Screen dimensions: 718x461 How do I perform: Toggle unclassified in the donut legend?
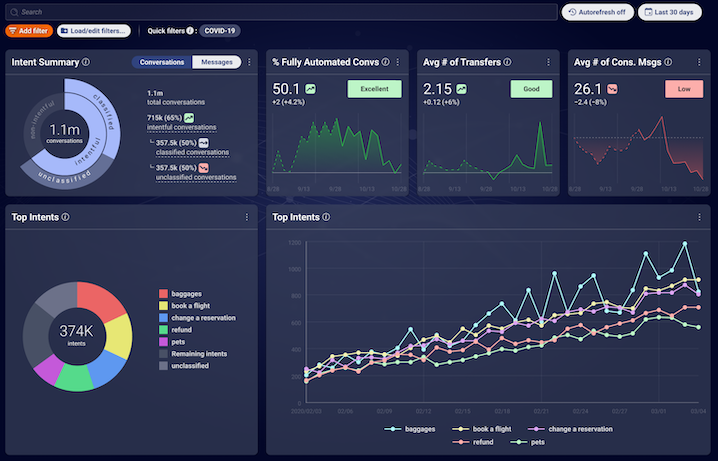click(184, 366)
